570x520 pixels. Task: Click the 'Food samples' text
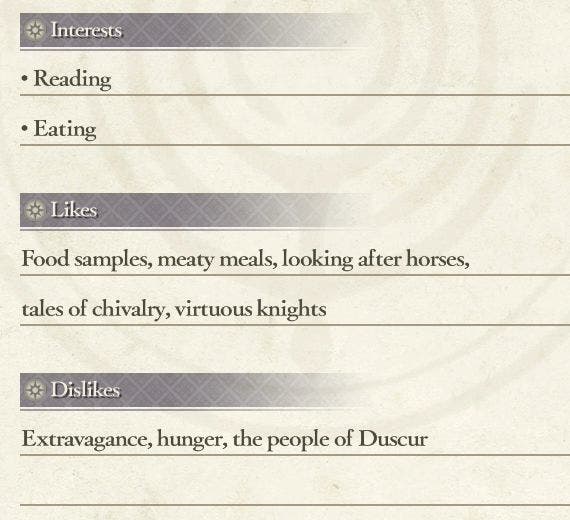pos(85,260)
